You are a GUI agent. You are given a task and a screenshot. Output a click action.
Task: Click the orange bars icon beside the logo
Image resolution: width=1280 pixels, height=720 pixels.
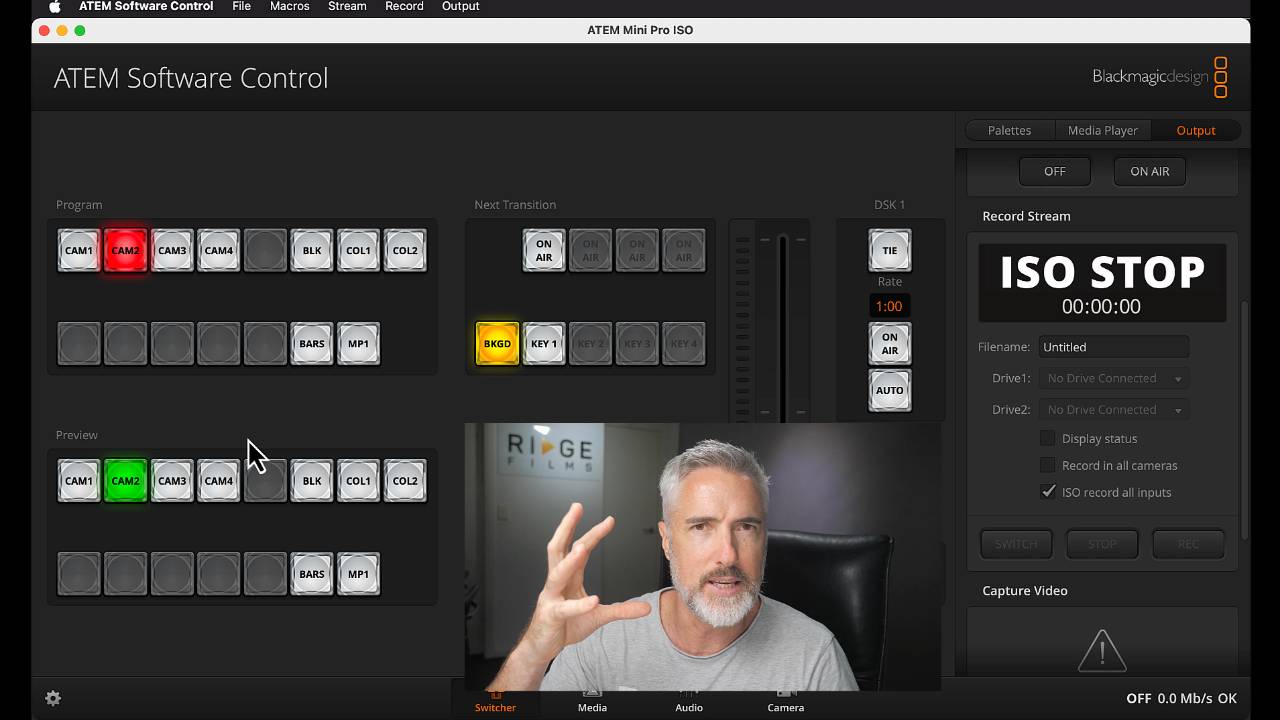tap(1220, 75)
